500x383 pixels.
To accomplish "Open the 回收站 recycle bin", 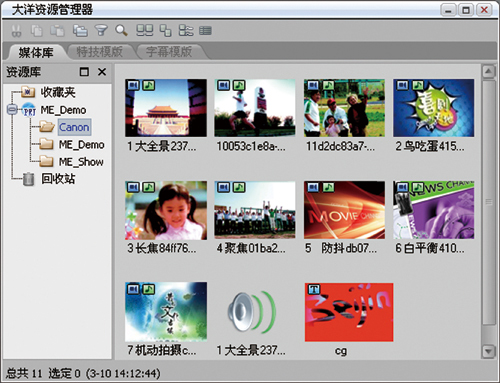I will [49, 179].
